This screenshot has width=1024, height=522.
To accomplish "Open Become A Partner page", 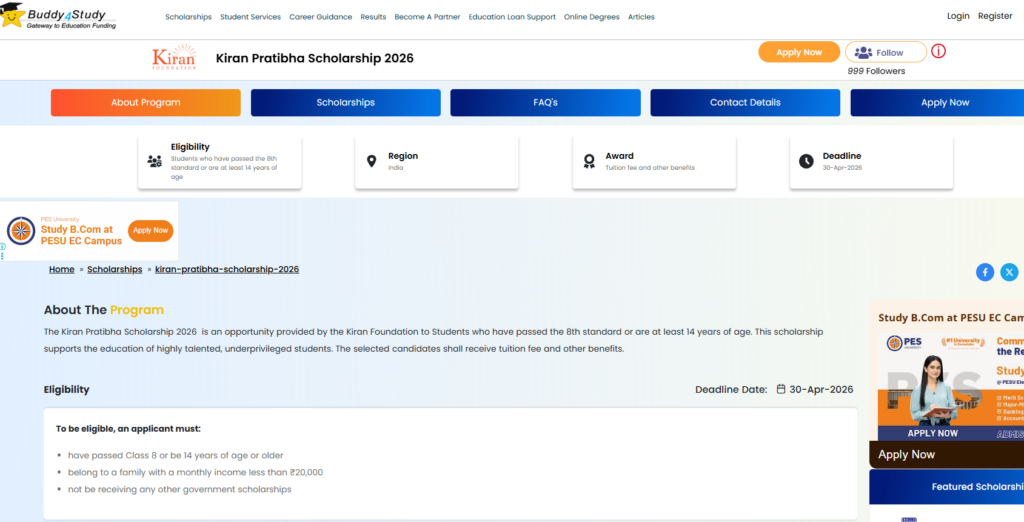I will (427, 17).
